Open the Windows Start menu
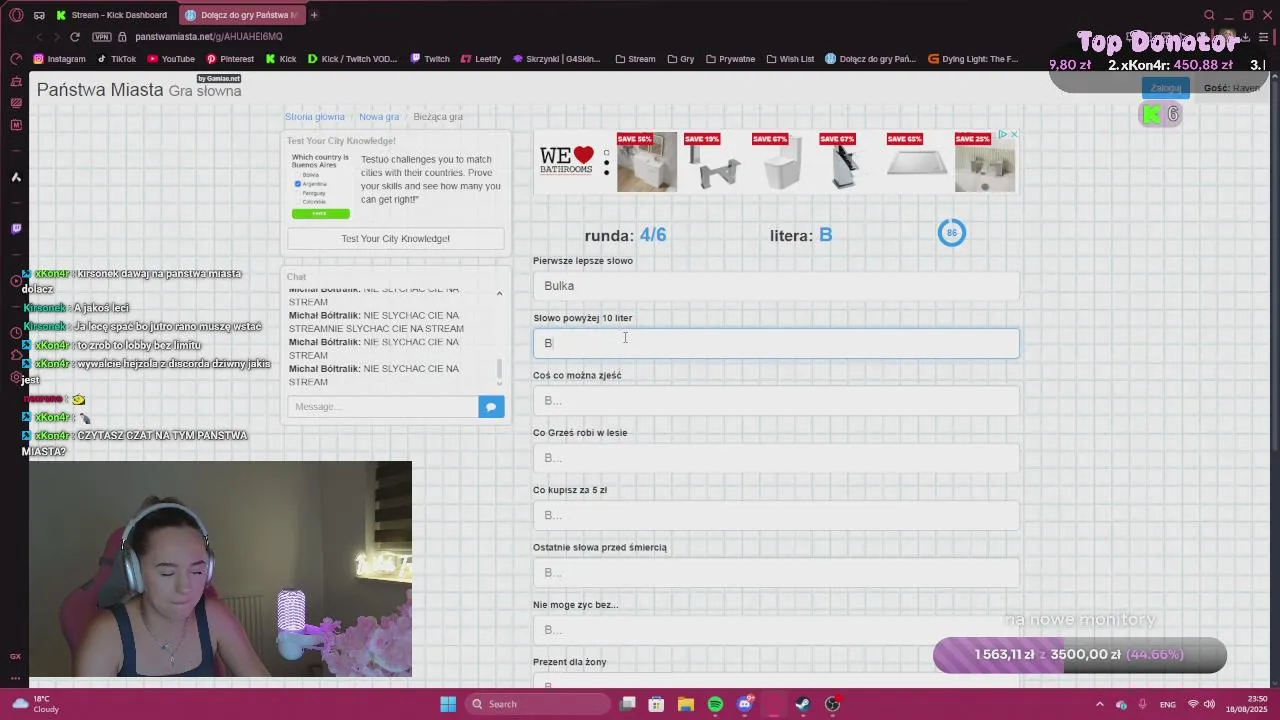This screenshot has width=1280, height=720. [x=448, y=704]
